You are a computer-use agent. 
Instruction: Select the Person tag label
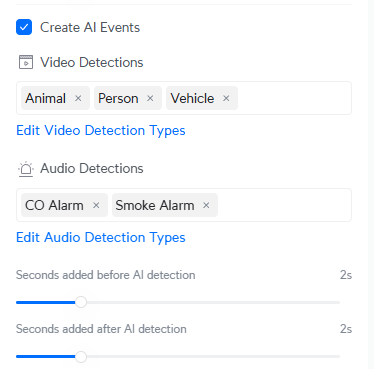[x=118, y=98]
